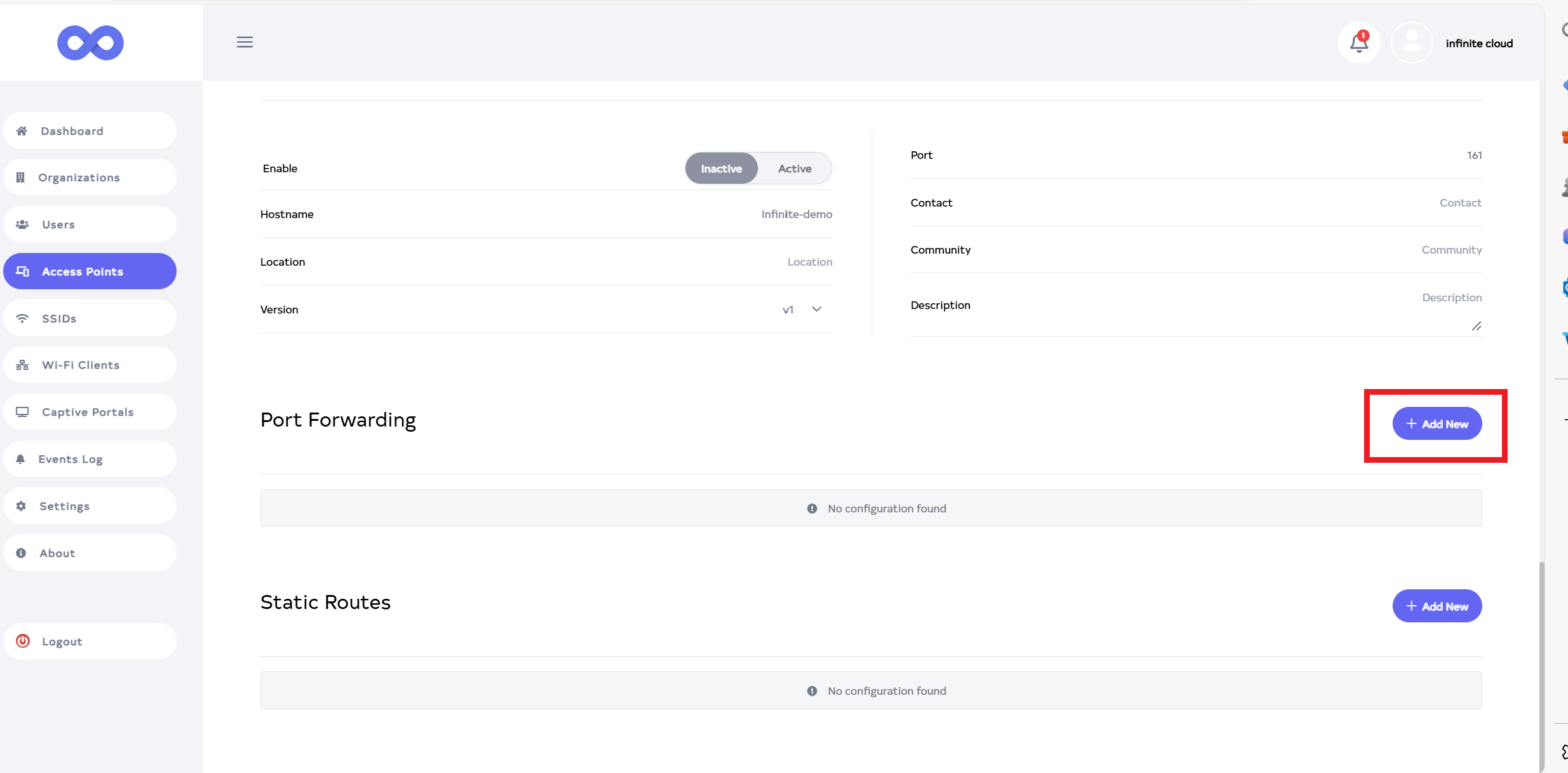The image size is (1568, 773).
Task: Toggle the hamburger sidebar menu
Action: tap(245, 42)
